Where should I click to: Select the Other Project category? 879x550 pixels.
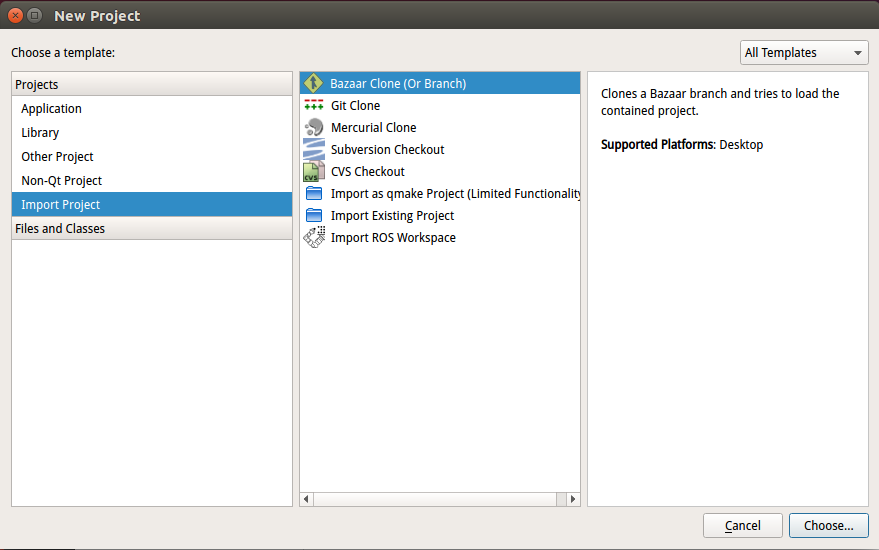click(x=152, y=156)
